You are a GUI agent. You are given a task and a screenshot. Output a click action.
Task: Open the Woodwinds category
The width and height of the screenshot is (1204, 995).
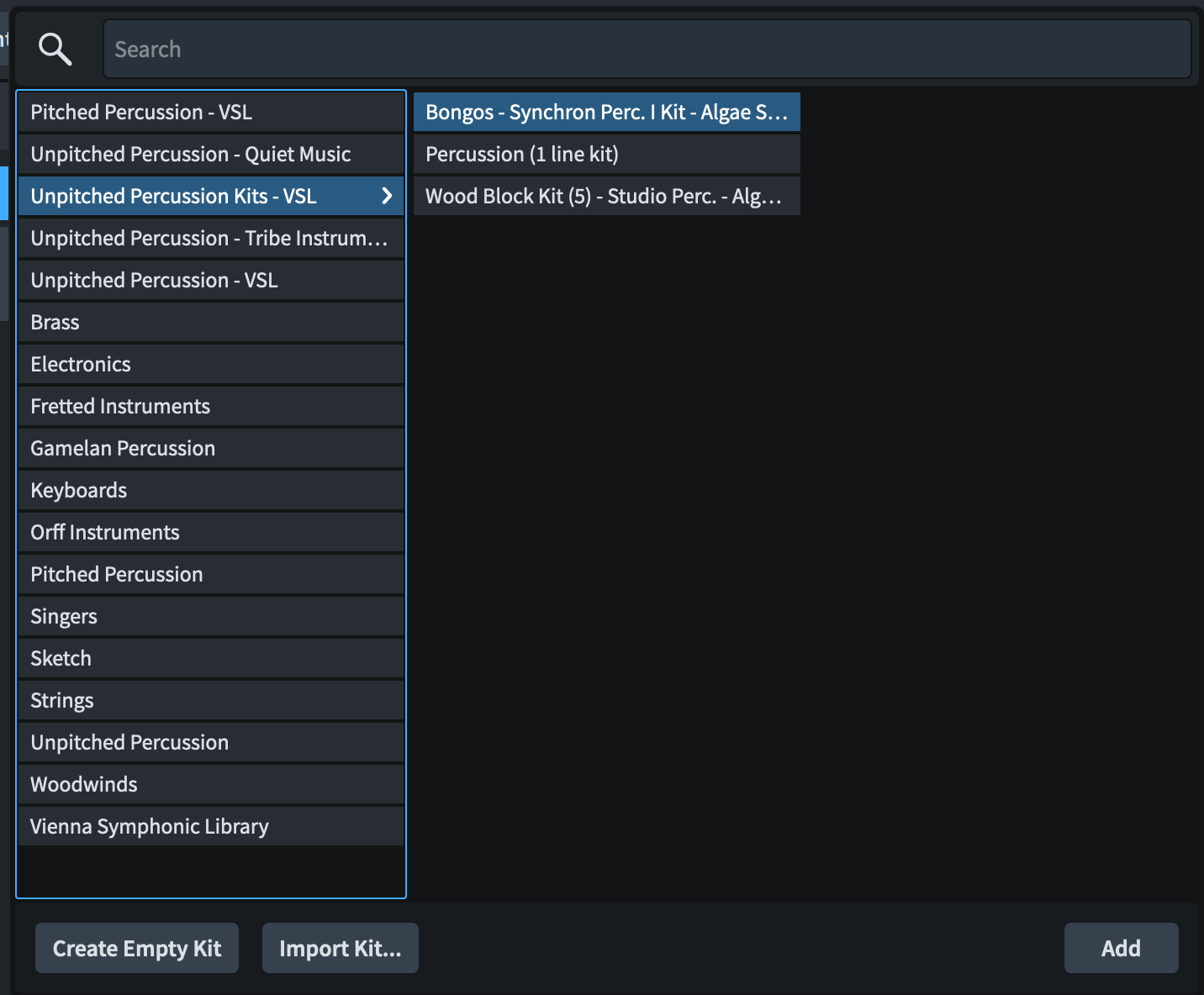210,784
